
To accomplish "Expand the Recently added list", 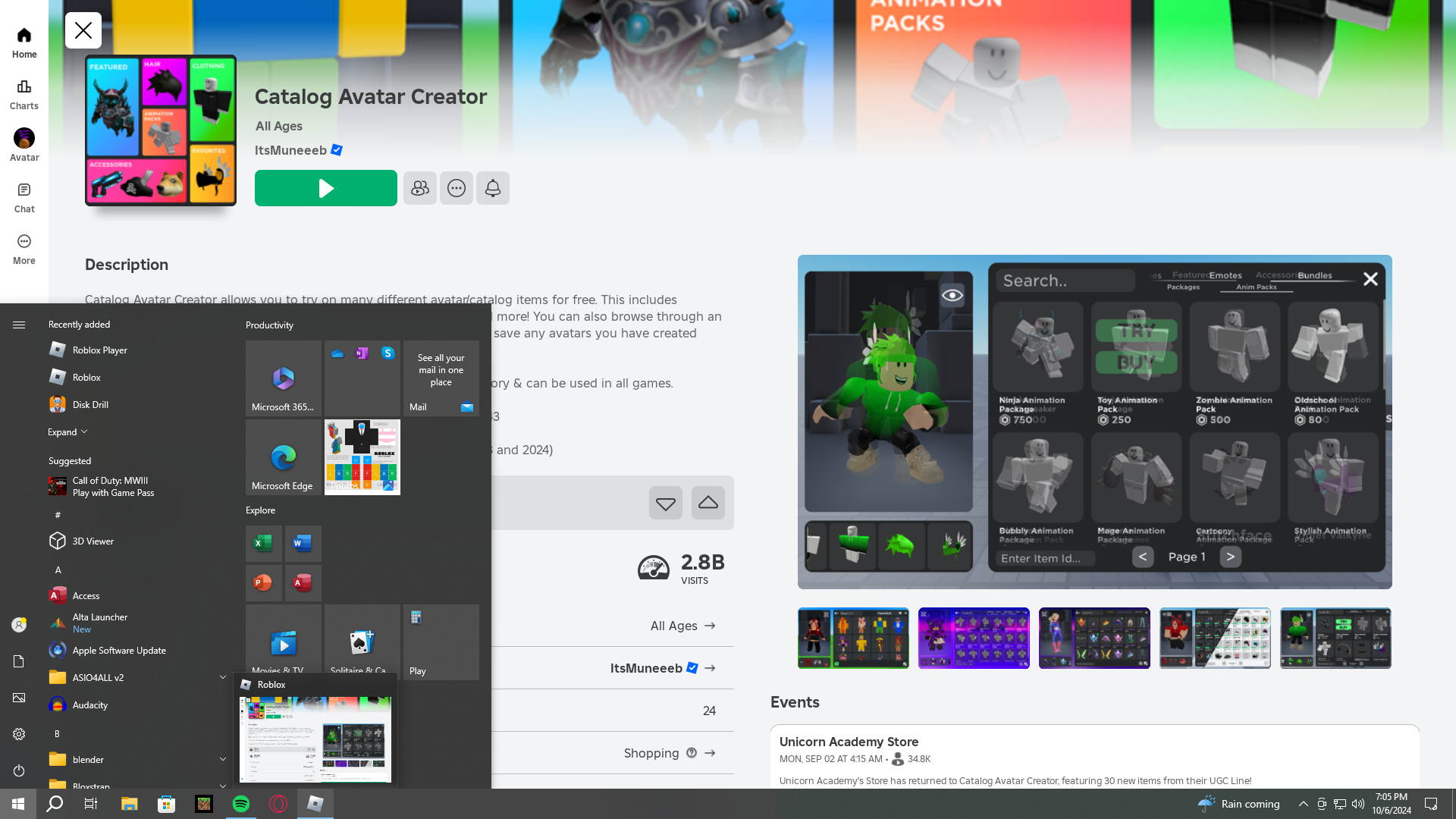I will pos(67,432).
